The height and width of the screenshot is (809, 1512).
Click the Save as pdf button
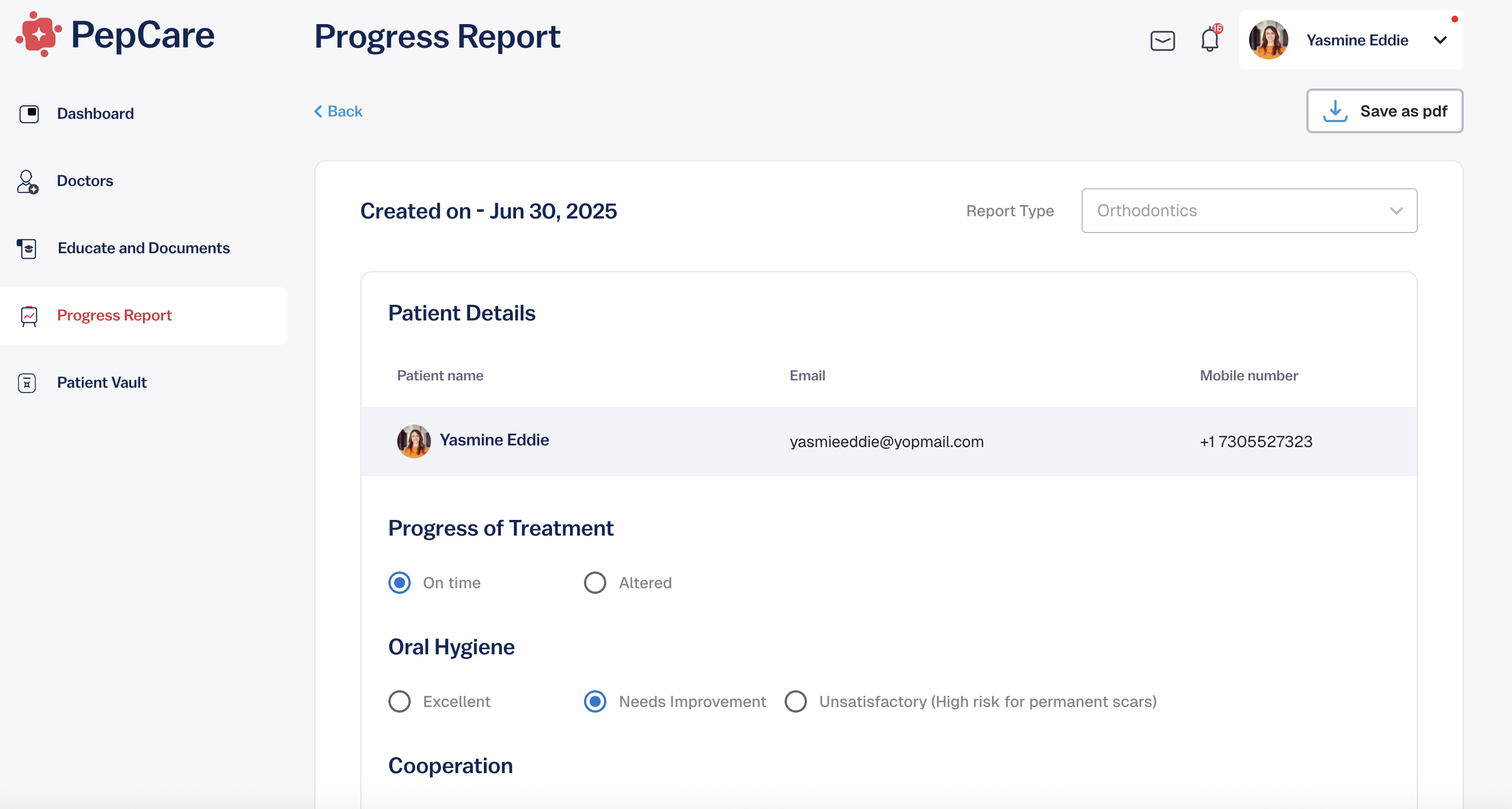(1384, 111)
